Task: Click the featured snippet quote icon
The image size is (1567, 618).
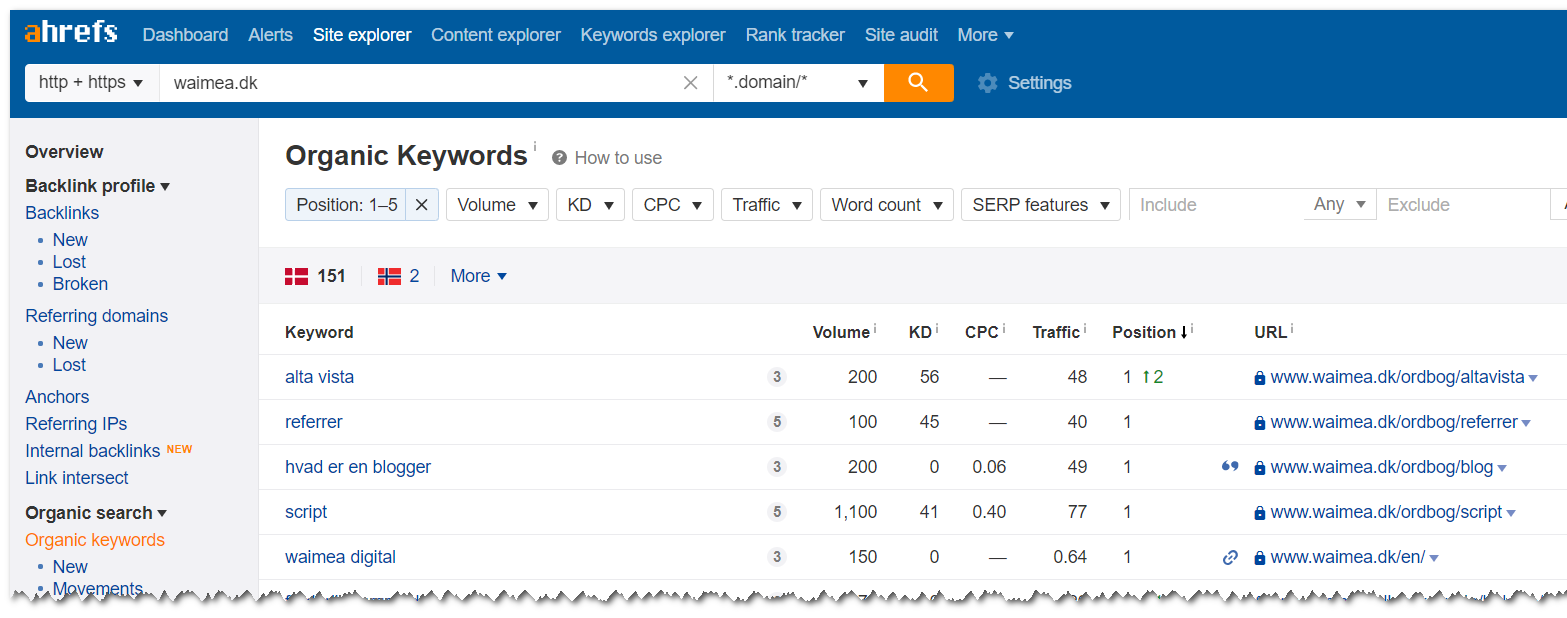Action: pyautogui.click(x=1230, y=467)
